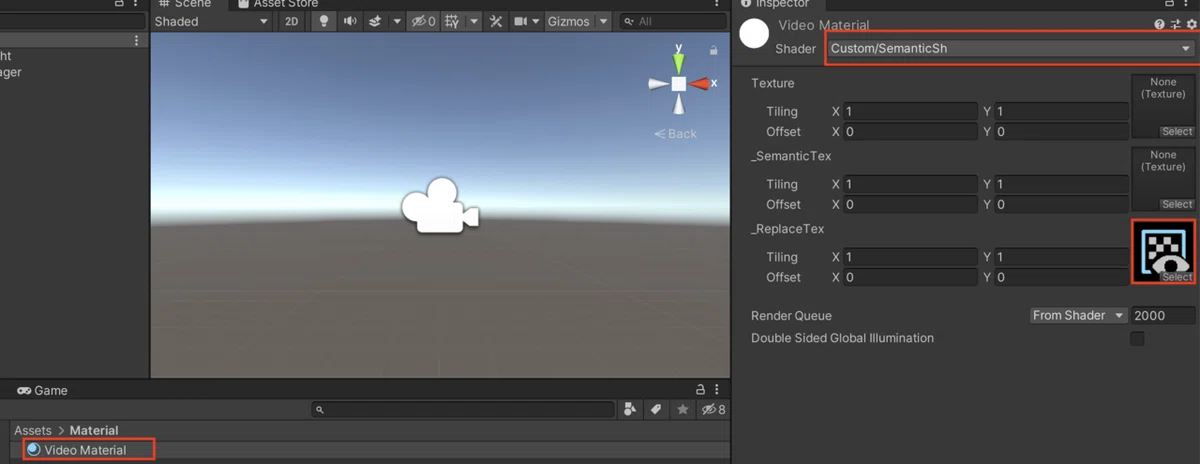Open search by label tag icon
Image resolution: width=1200 pixels, height=464 pixels.
tap(656, 409)
